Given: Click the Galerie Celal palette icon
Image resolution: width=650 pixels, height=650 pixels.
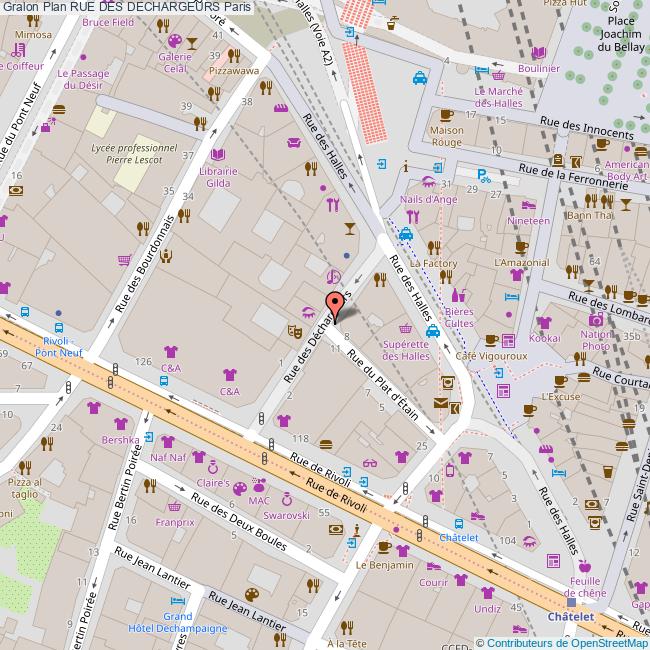Looking at the screenshot, I should click(174, 41).
